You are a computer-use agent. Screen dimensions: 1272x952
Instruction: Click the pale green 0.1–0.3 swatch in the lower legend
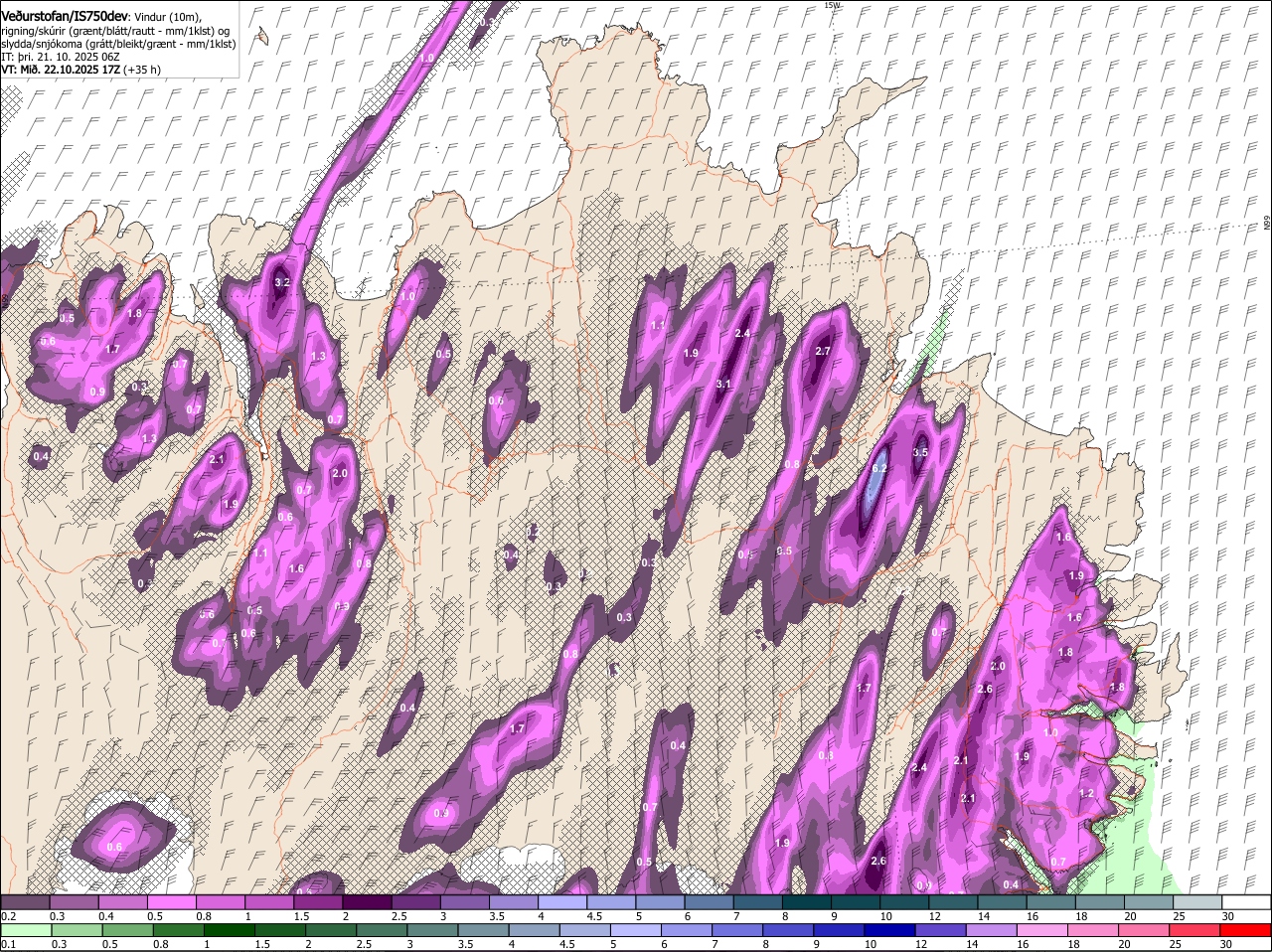click(25, 930)
